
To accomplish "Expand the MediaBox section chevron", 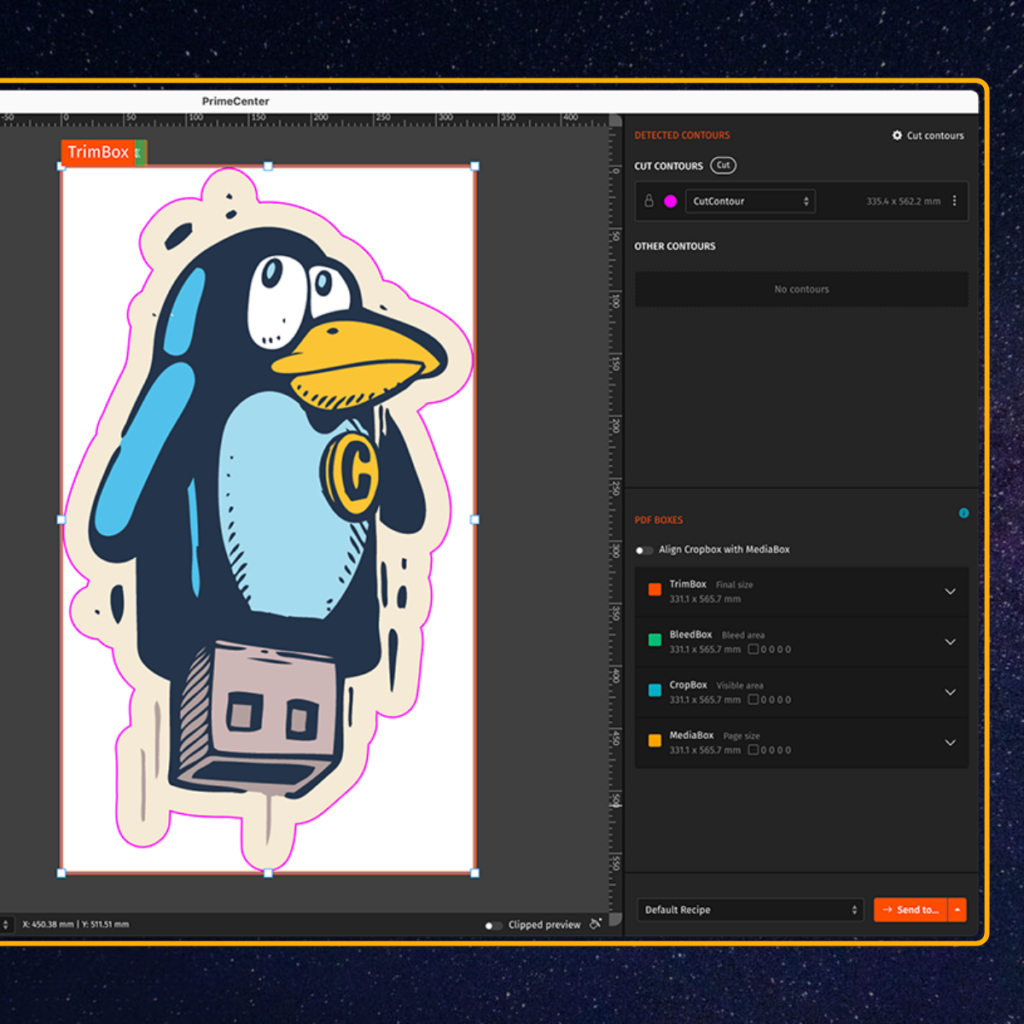I will 950,742.
